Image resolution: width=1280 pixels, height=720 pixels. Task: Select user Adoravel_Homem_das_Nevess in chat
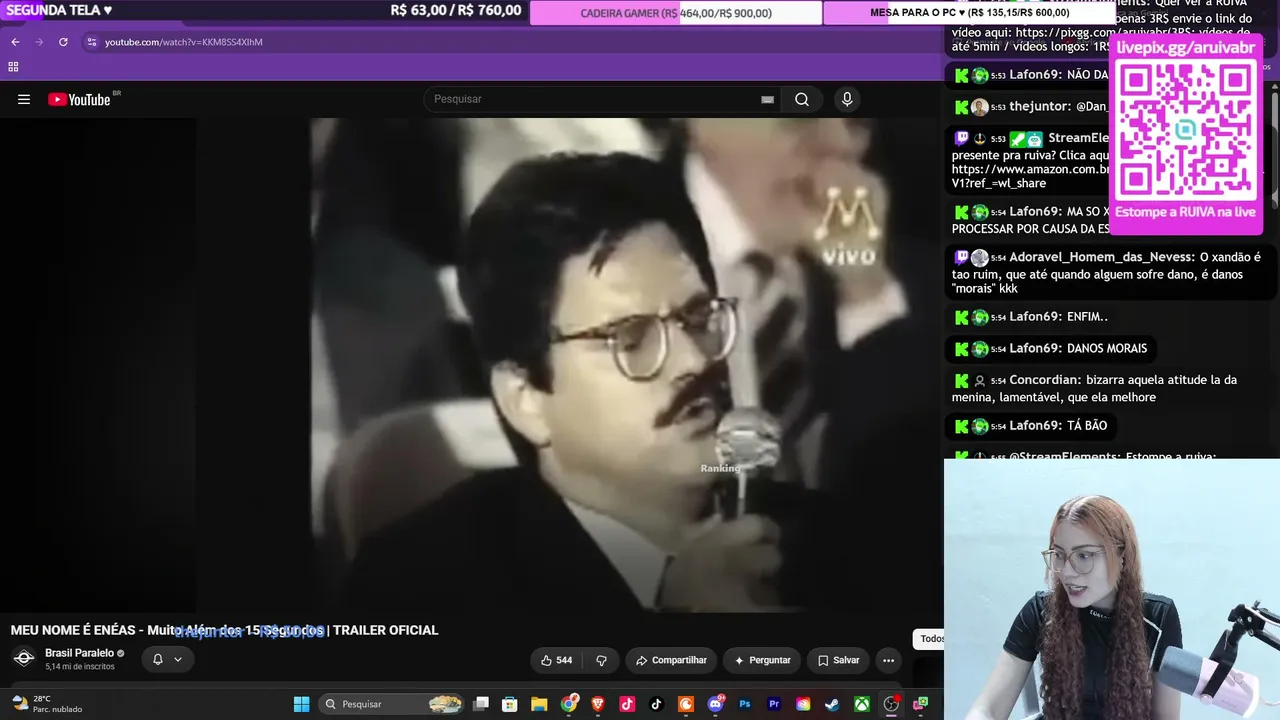pos(1102,257)
